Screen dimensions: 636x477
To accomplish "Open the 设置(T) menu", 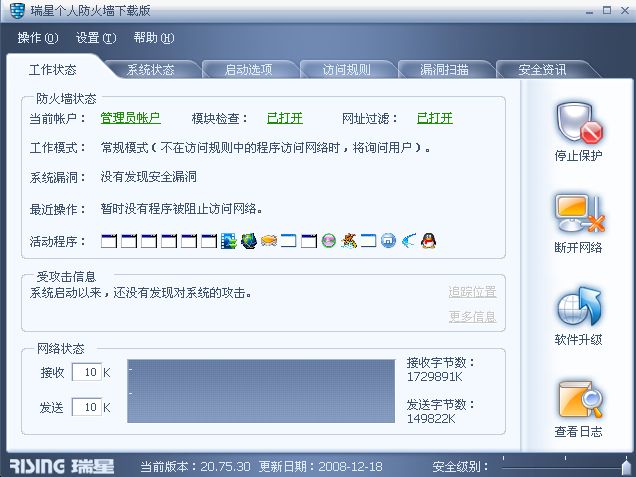I will pyautogui.click(x=96, y=38).
